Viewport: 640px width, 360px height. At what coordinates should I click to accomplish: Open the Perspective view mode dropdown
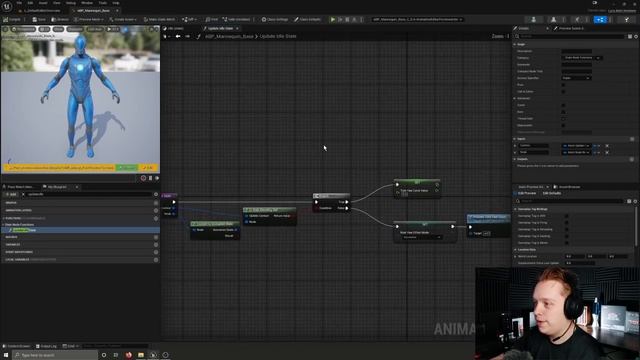point(23,29)
